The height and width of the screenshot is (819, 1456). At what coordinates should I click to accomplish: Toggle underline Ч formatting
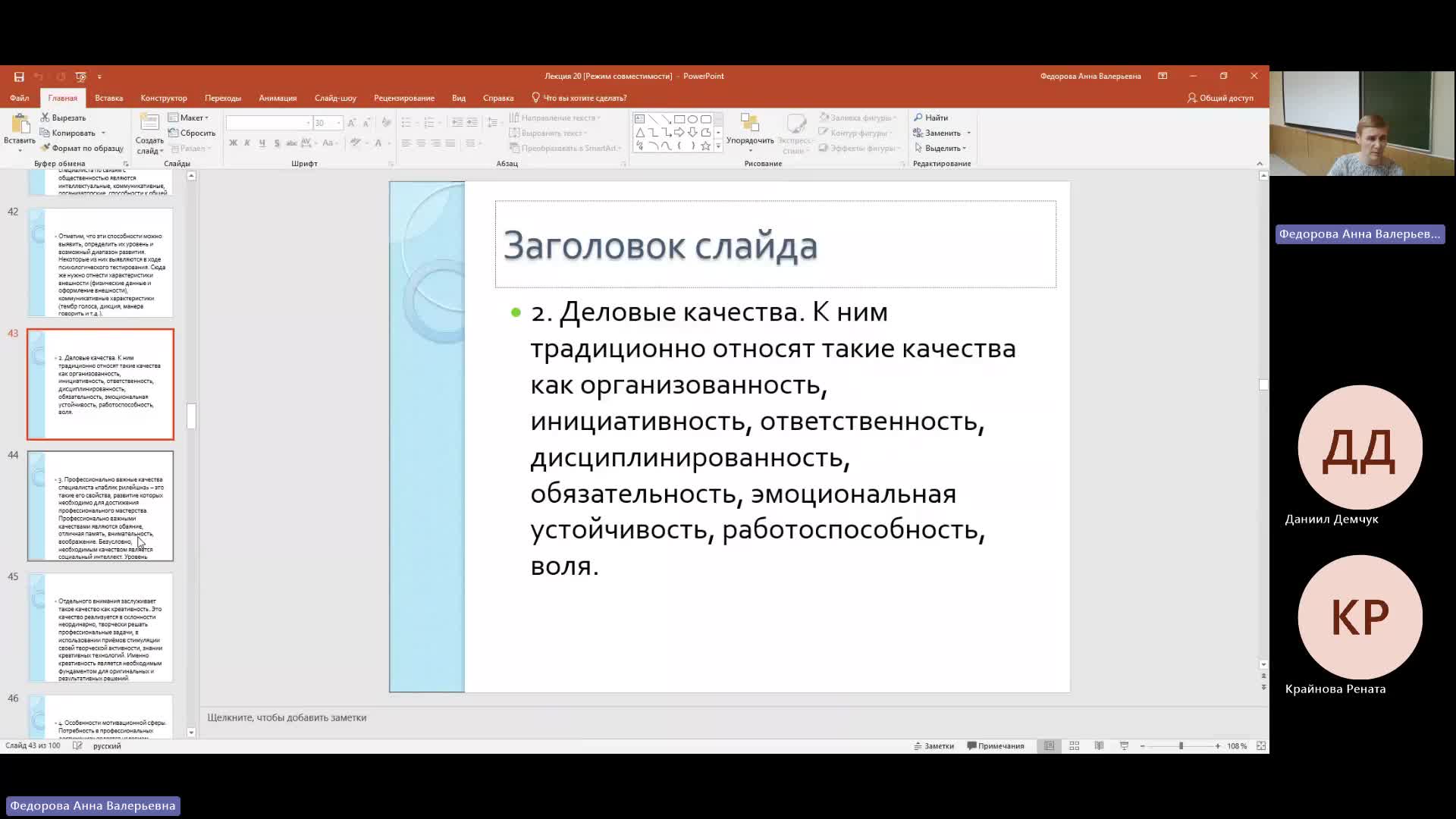click(262, 143)
